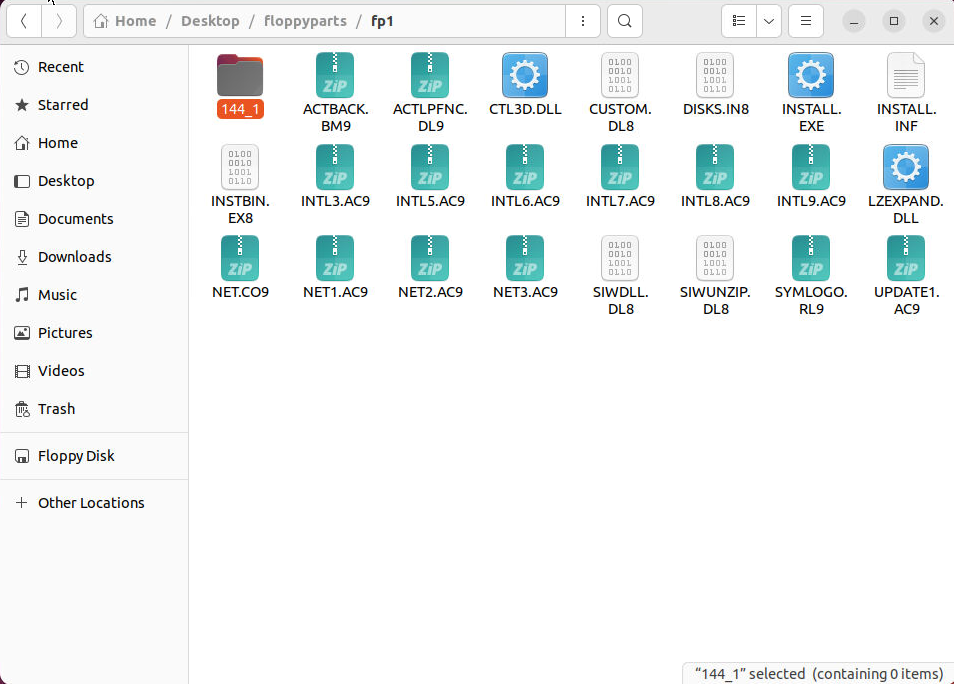This screenshot has width=954, height=684.
Task: Navigate to Desktop in the breadcrumb path
Action: (x=210, y=20)
